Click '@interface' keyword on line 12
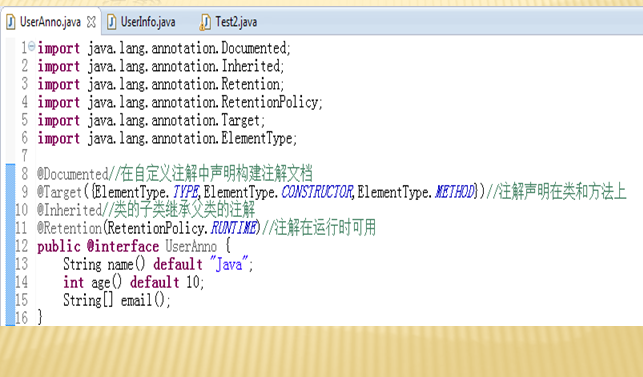 click(x=123, y=246)
